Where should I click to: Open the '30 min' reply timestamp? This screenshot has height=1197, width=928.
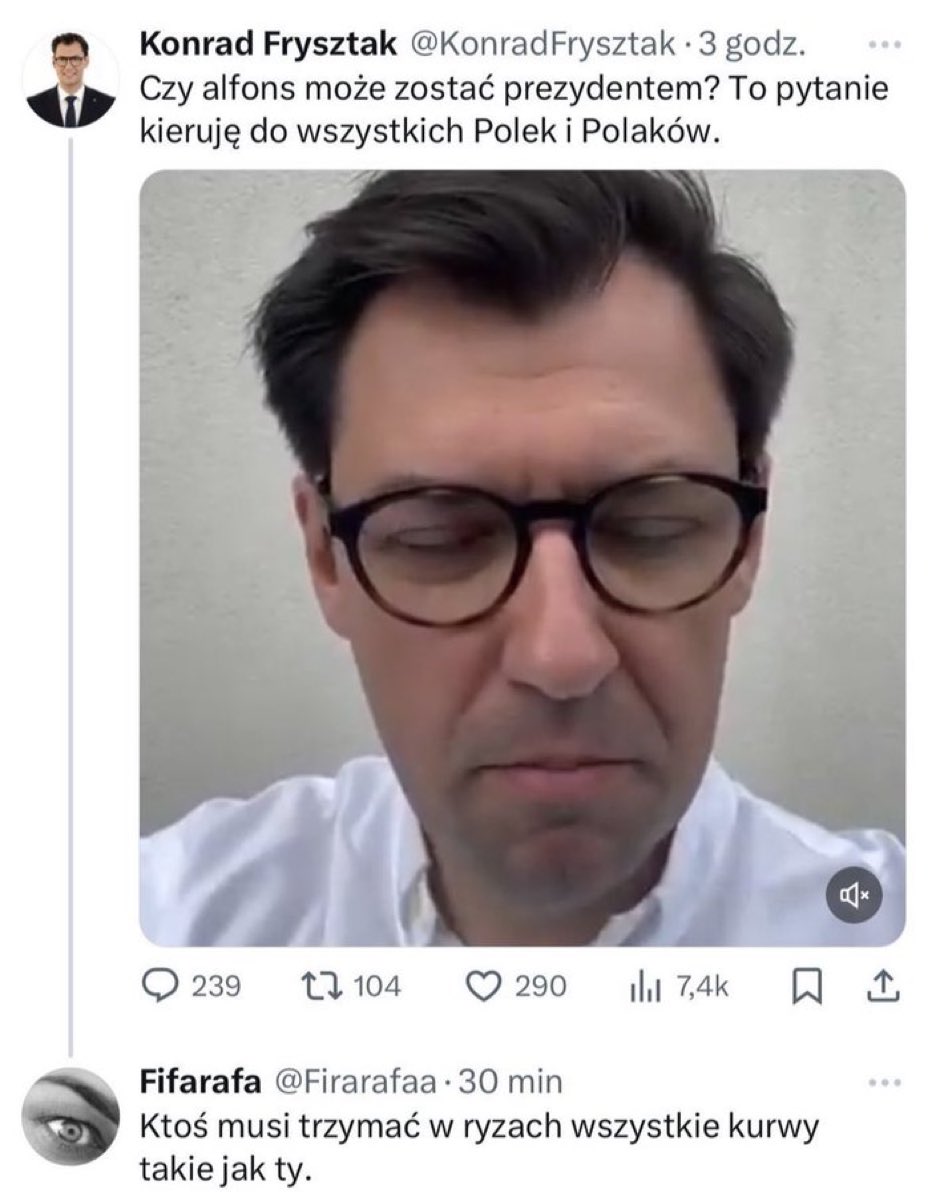tap(510, 1081)
